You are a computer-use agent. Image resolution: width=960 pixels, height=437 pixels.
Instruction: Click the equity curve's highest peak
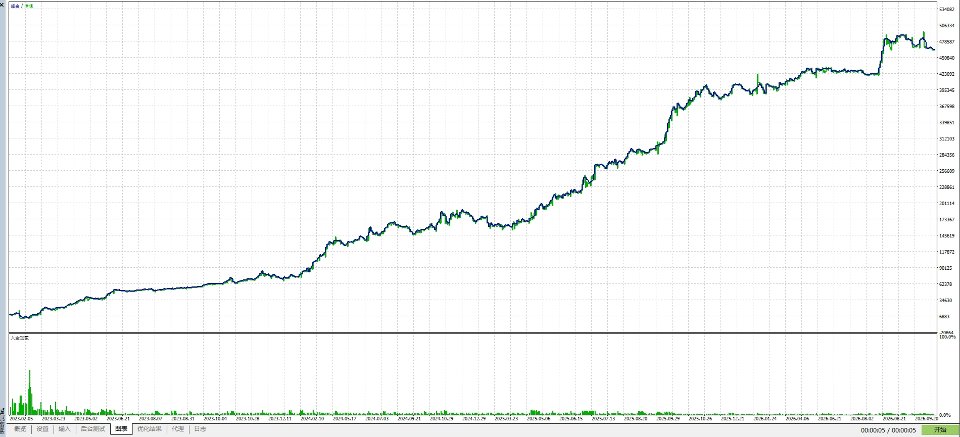pyautogui.click(x=923, y=32)
